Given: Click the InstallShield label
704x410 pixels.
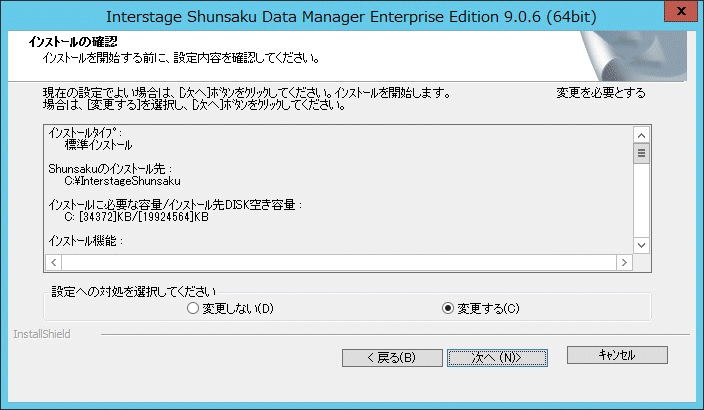Looking at the screenshot, I should tap(42, 334).
